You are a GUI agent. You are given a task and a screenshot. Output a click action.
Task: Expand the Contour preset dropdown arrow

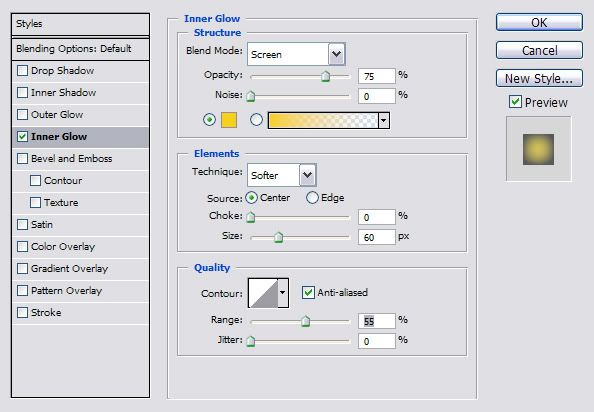click(x=283, y=293)
